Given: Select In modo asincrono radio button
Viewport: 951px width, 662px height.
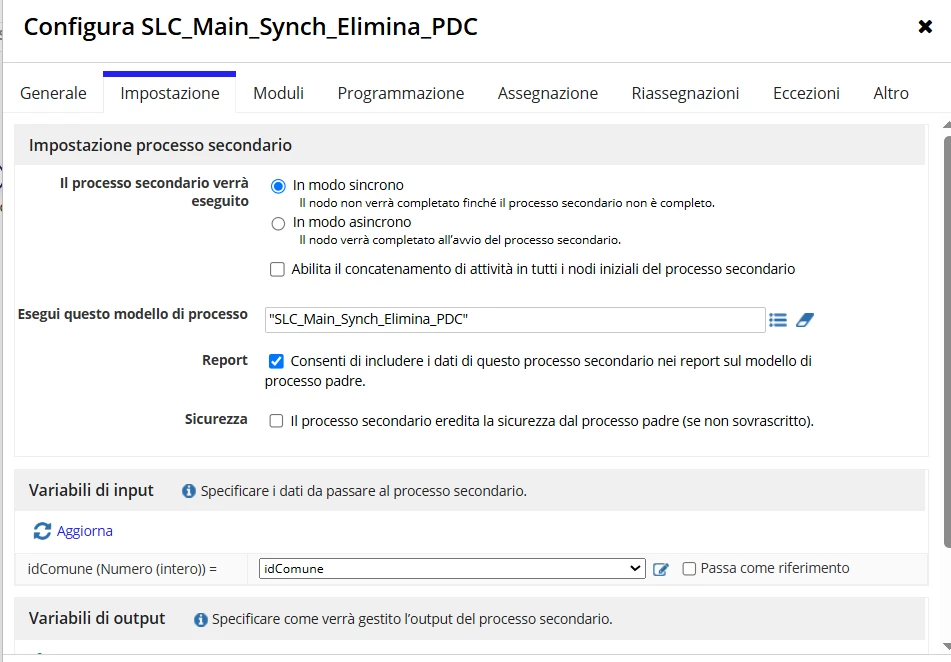Looking at the screenshot, I should pyautogui.click(x=278, y=223).
